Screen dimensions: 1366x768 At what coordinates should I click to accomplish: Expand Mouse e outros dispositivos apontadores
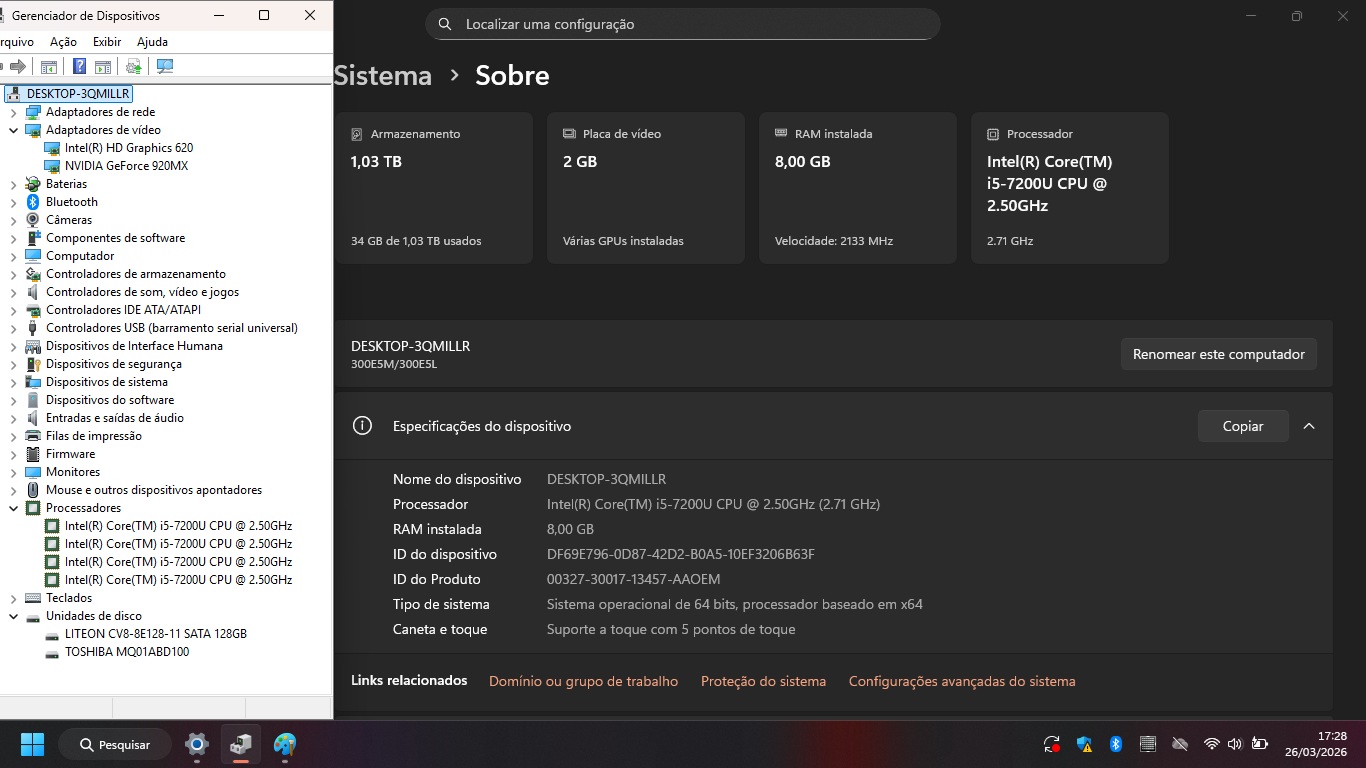click(x=14, y=490)
